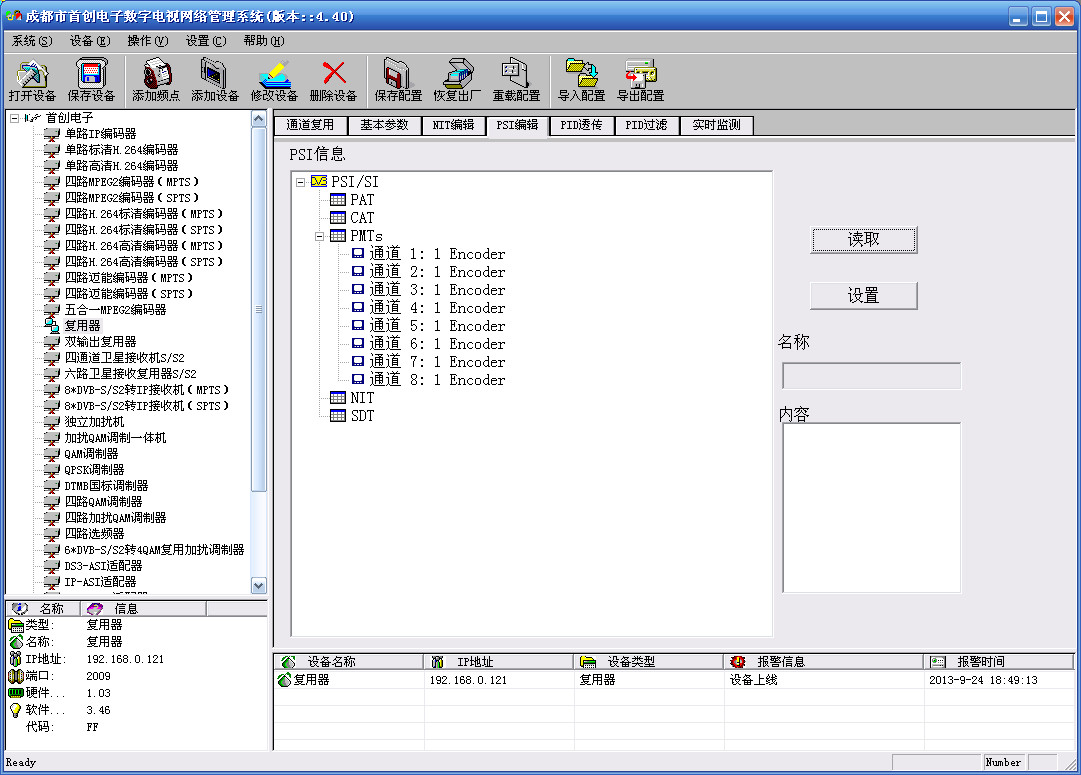Click the PSI/SI root DVB icon
1081x775 pixels.
click(319, 181)
